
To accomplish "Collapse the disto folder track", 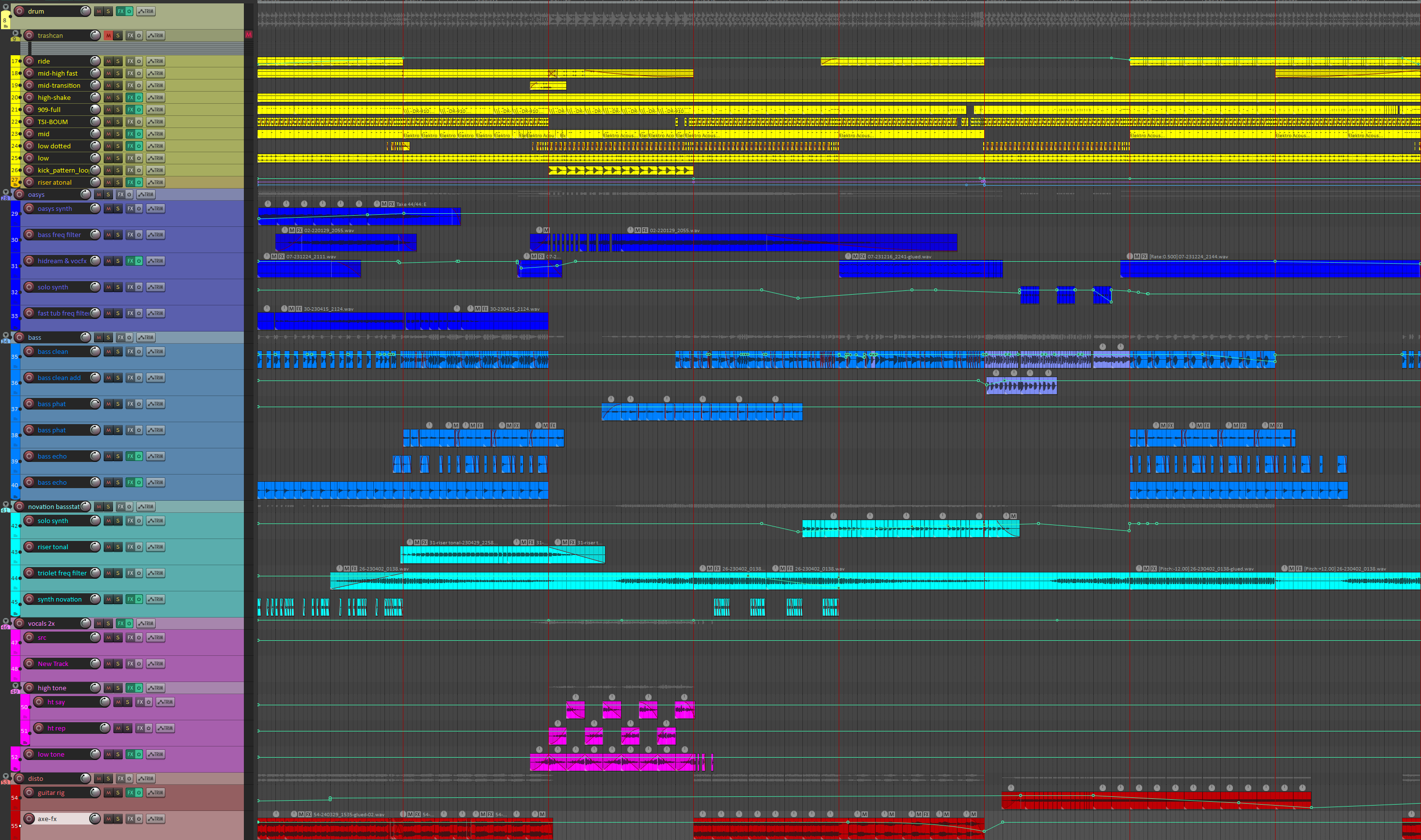I will 6,776.
